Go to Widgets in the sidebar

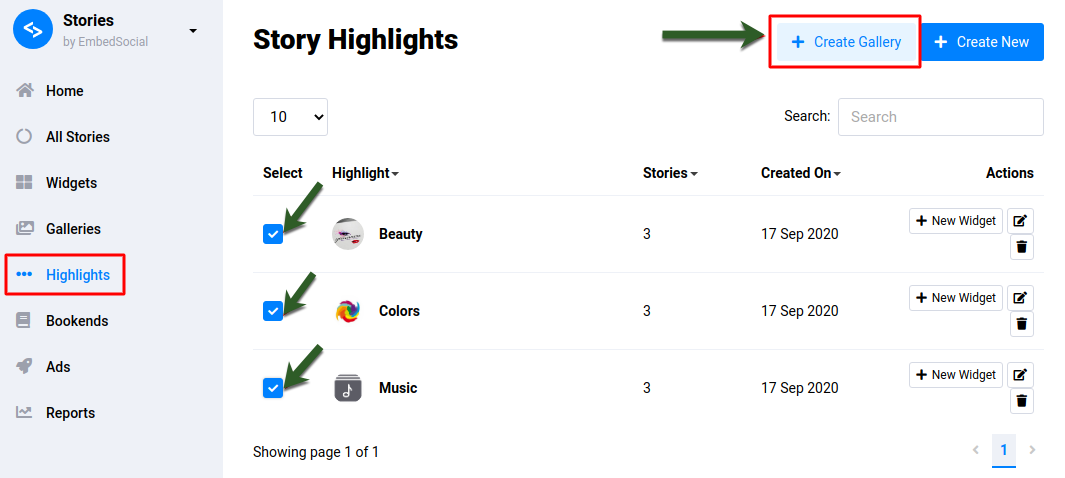coord(71,183)
